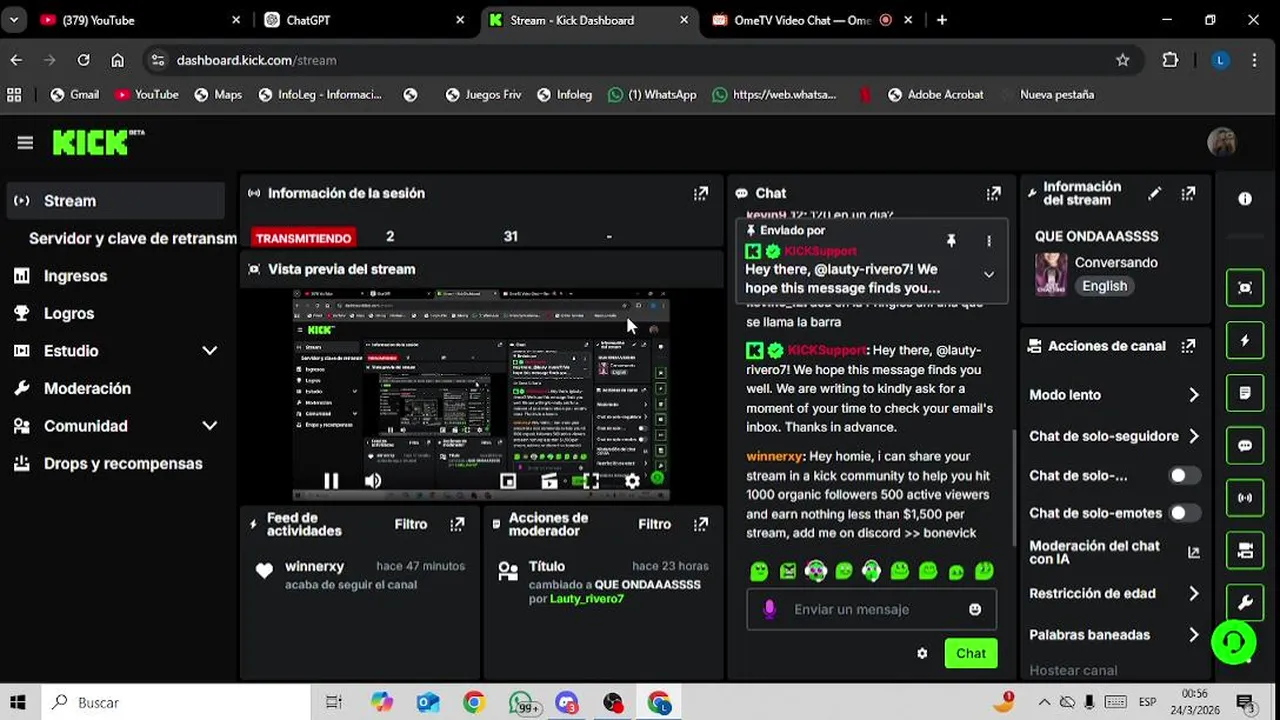Open chat settings gear beside the Chat button
The width and height of the screenshot is (1280, 720).
click(x=922, y=653)
